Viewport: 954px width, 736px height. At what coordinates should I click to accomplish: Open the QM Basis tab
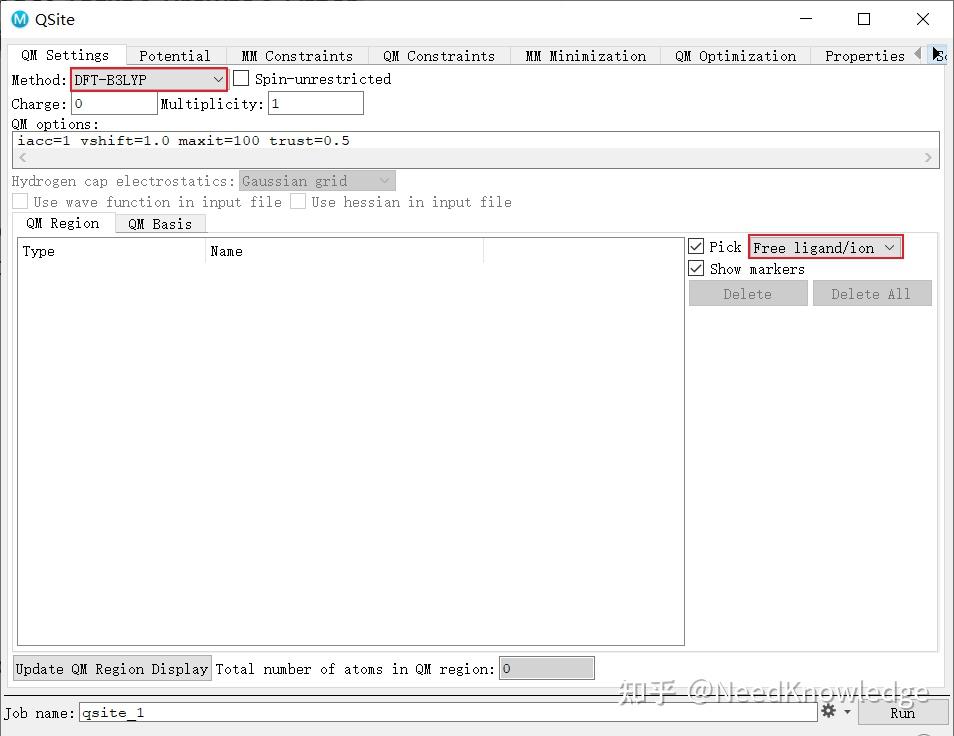160,223
